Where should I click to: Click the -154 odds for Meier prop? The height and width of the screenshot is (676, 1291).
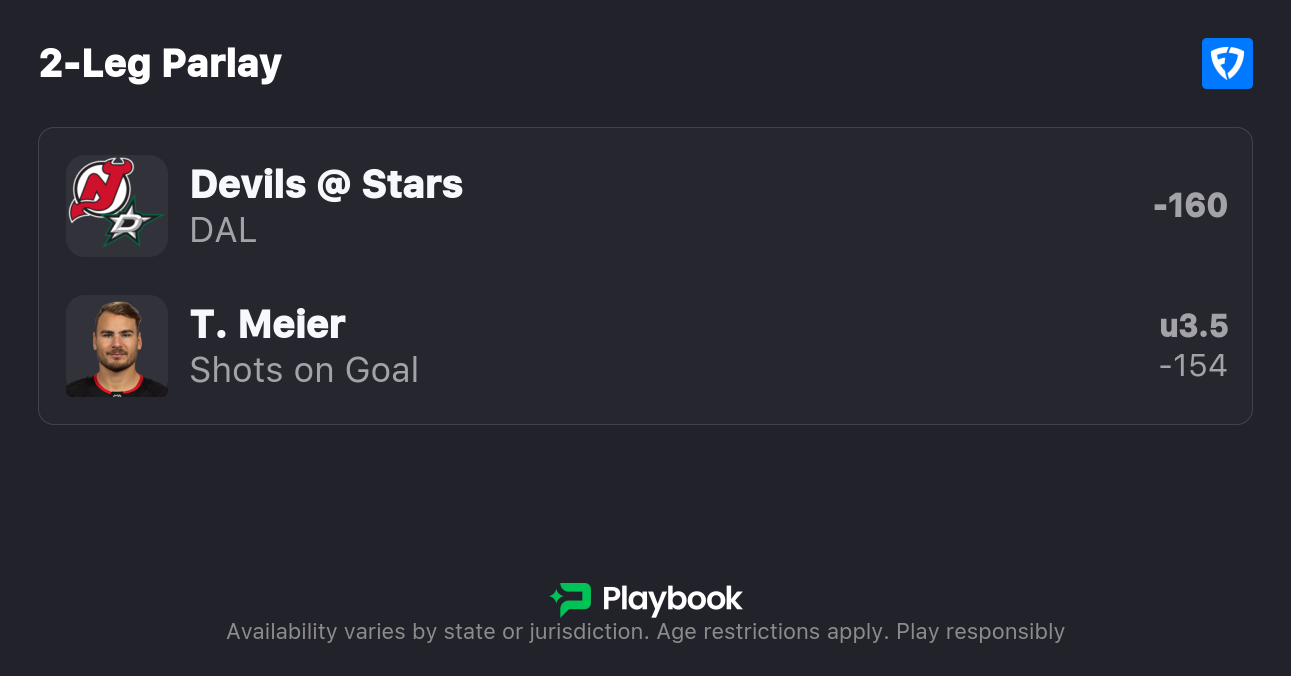point(1193,365)
